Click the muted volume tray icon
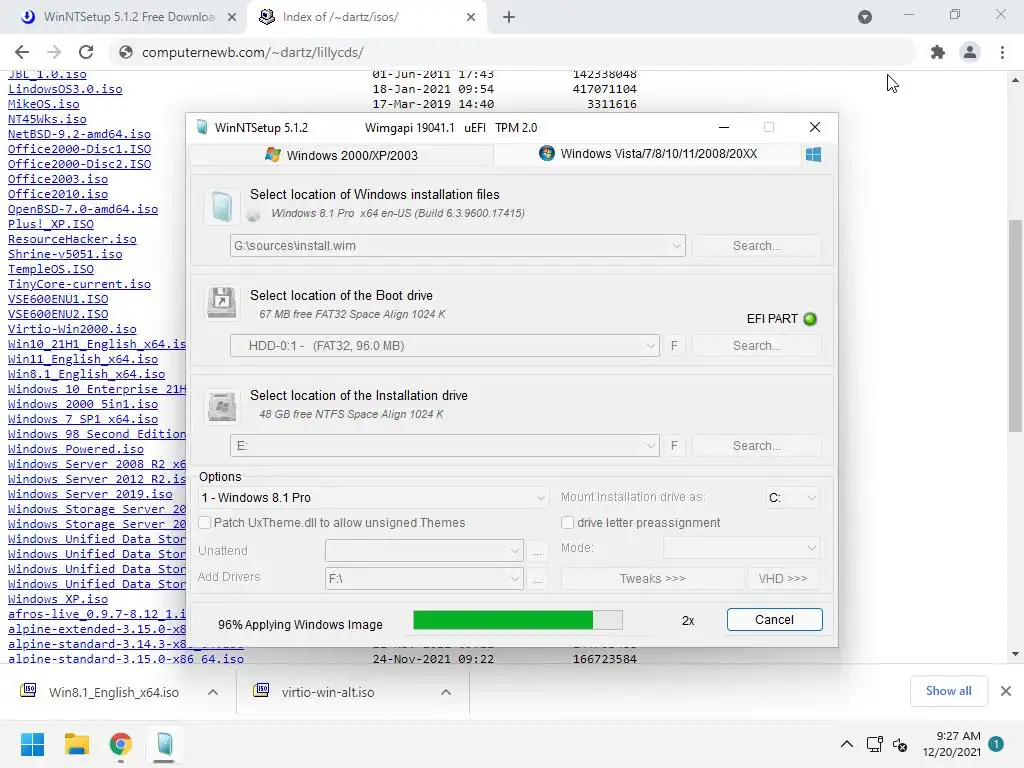This screenshot has height=768, width=1024. click(x=900, y=744)
